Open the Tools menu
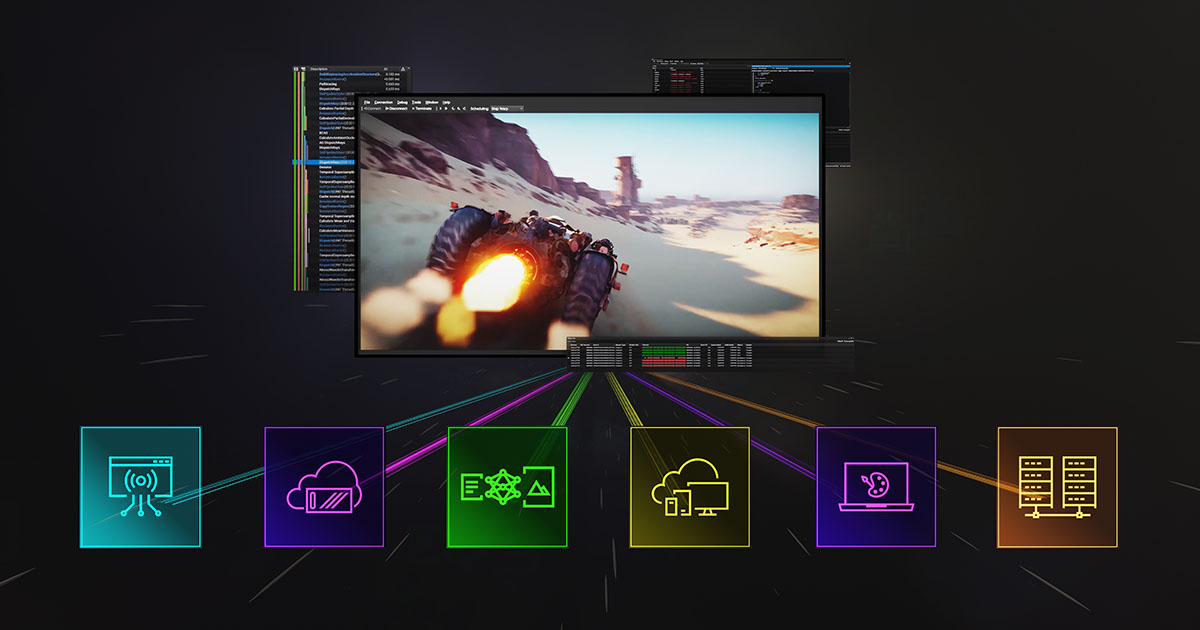The image size is (1200, 630). pos(417,102)
